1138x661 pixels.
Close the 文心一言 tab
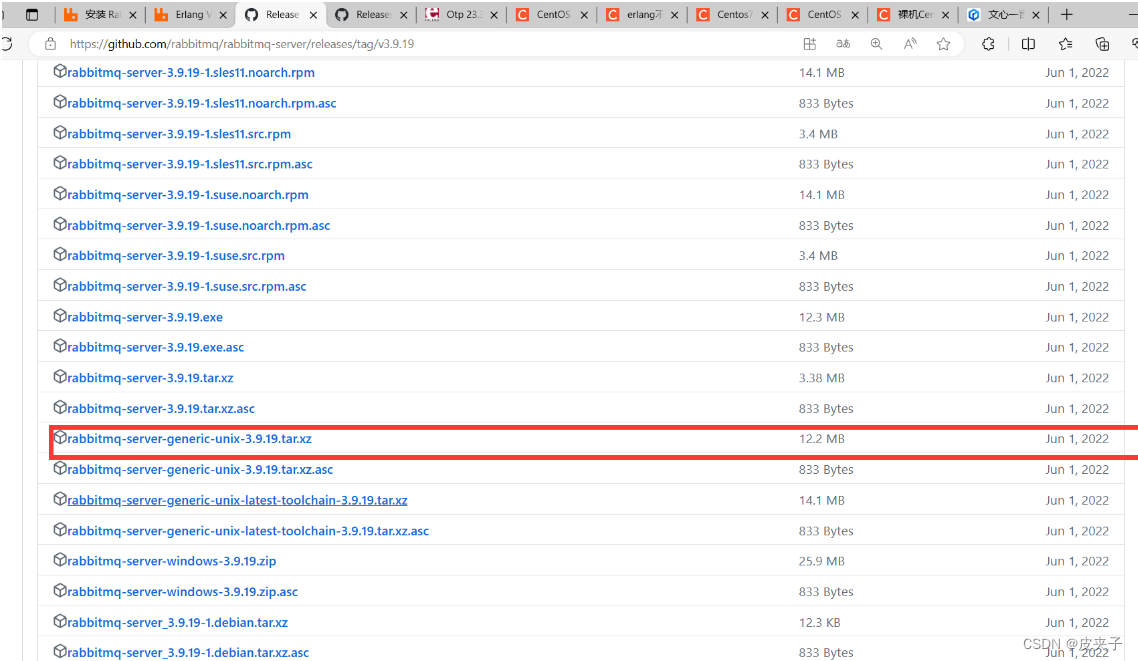pos(1036,15)
